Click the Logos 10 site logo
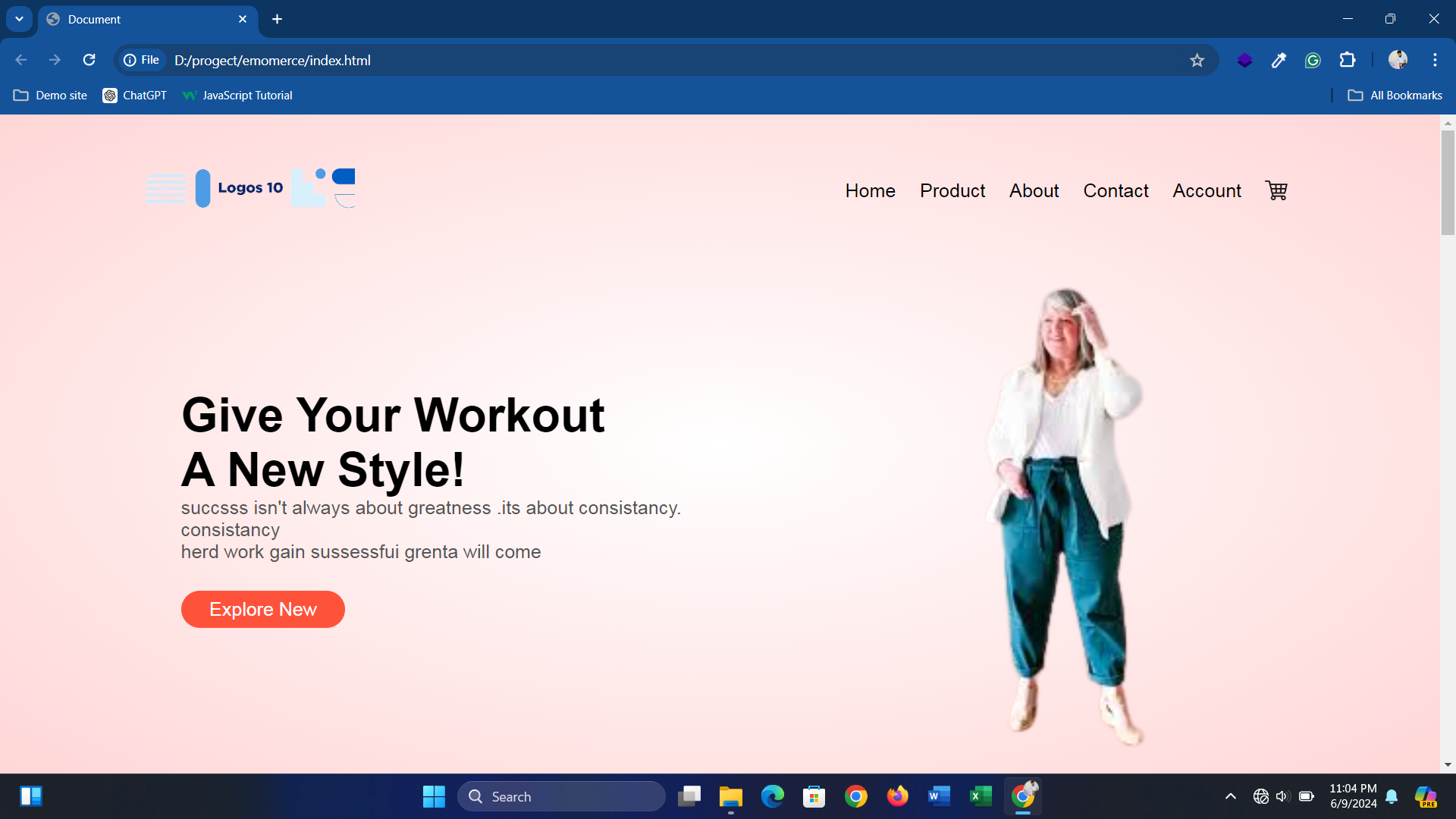This screenshot has height=819, width=1456. [x=250, y=188]
